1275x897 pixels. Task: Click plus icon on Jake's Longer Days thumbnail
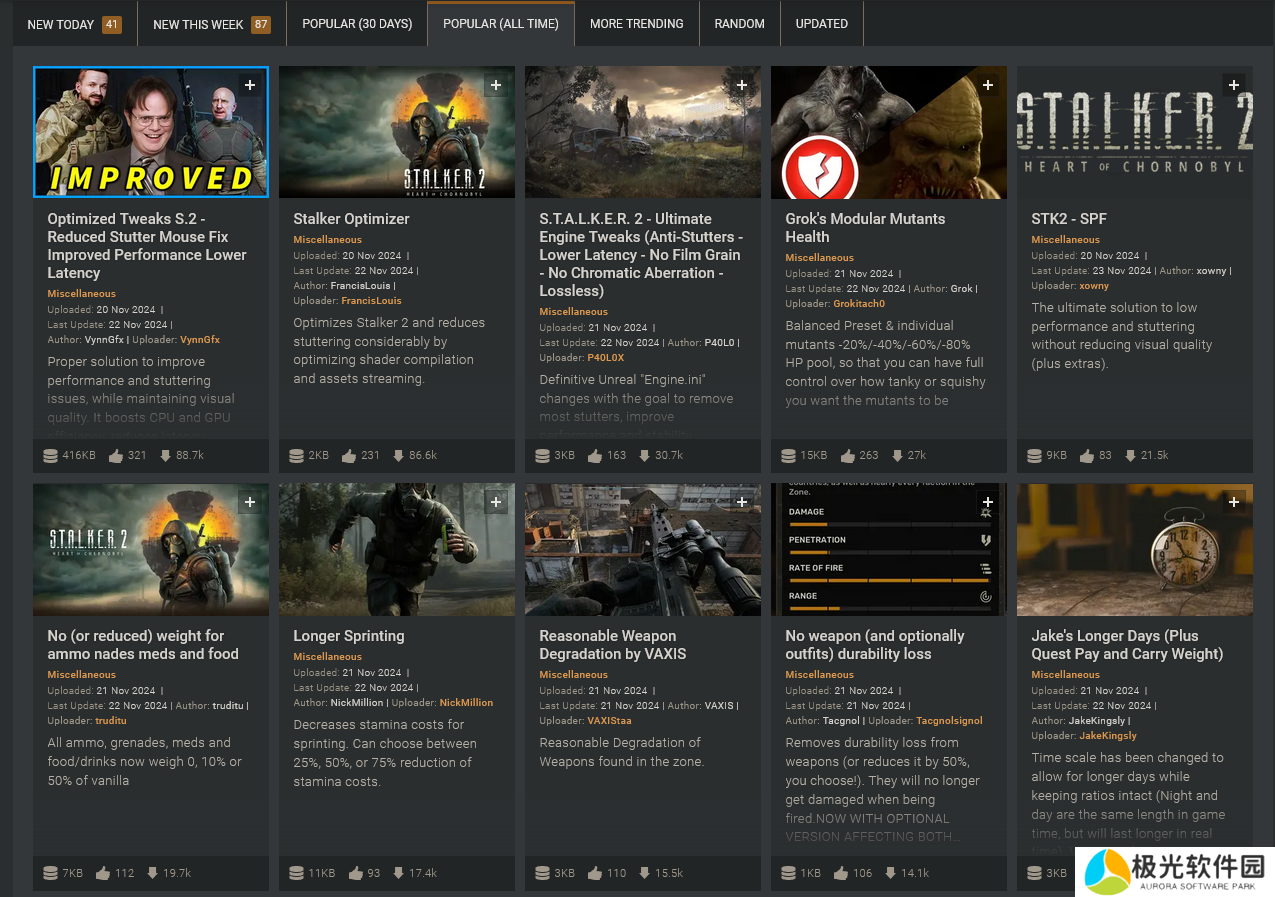(x=1234, y=502)
